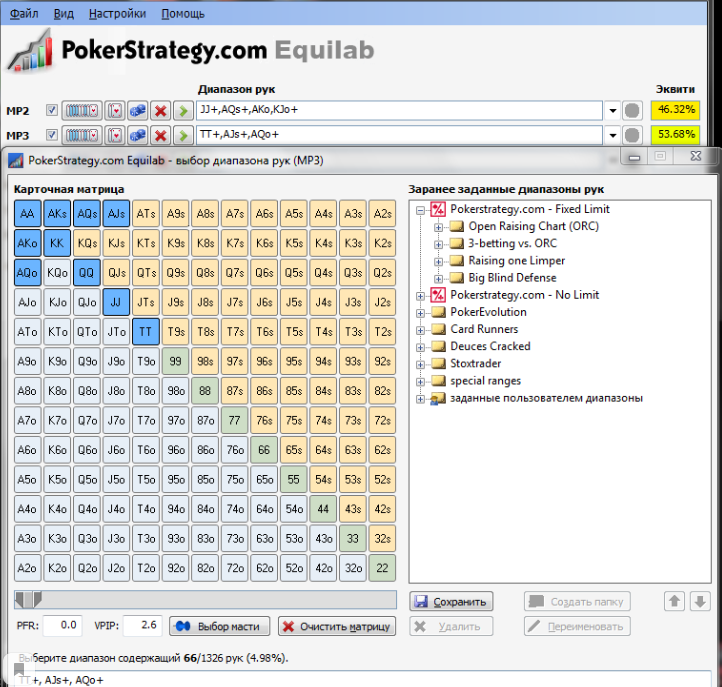Click the gray round button beside MP3 equity

click(x=632, y=135)
